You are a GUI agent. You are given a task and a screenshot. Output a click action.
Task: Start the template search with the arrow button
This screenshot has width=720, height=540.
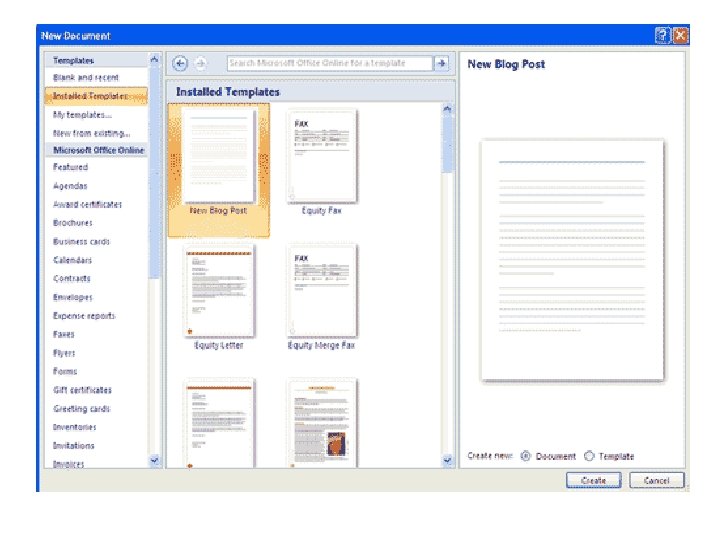[x=441, y=63]
